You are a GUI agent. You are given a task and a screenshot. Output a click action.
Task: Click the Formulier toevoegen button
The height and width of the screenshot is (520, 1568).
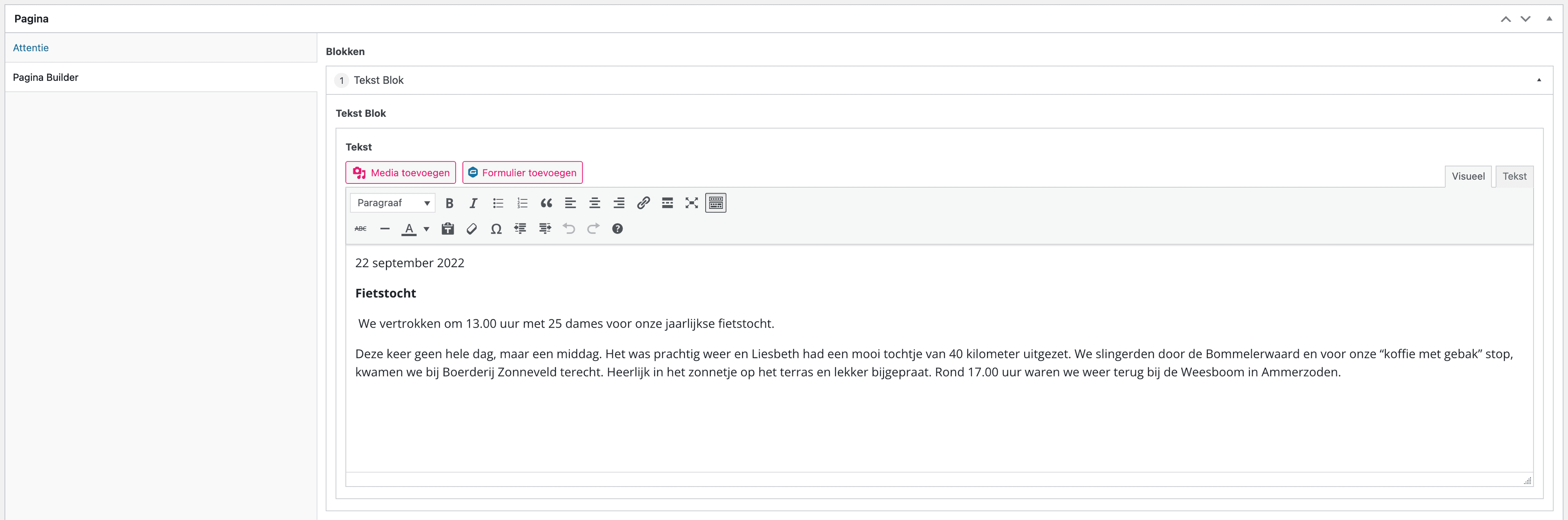[522, 173]
